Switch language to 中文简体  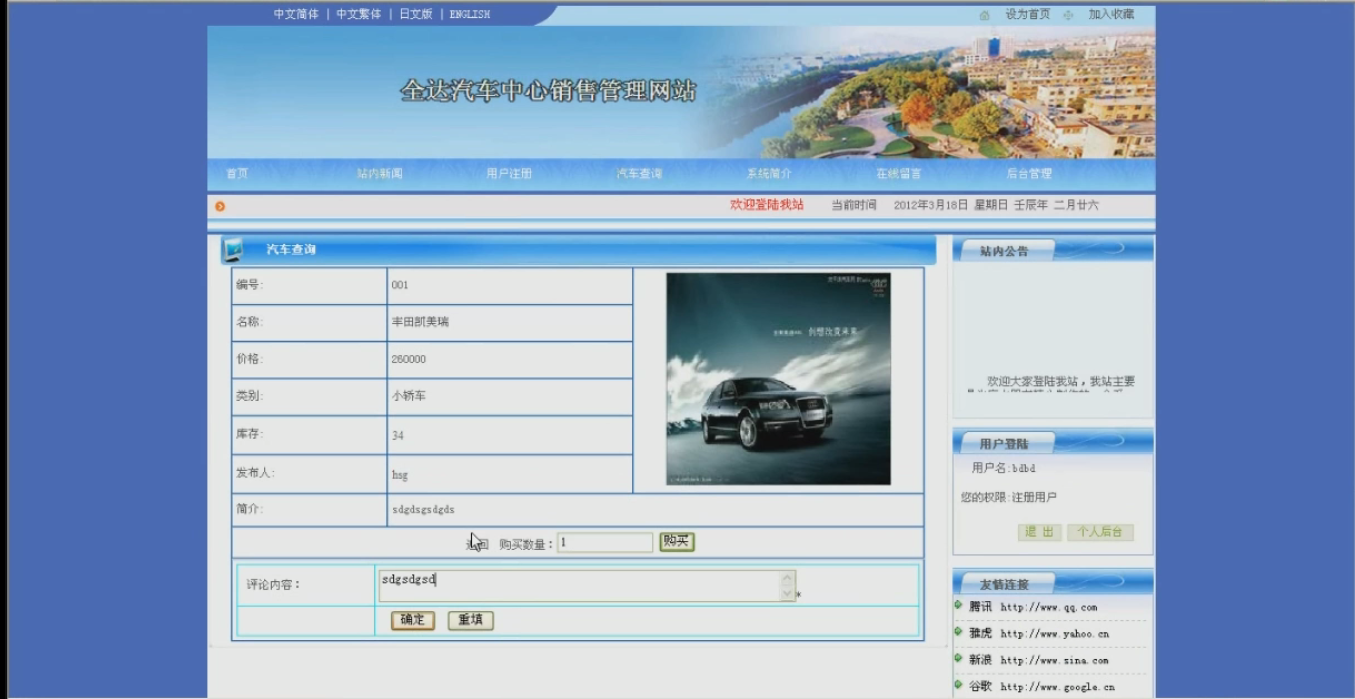296,14
